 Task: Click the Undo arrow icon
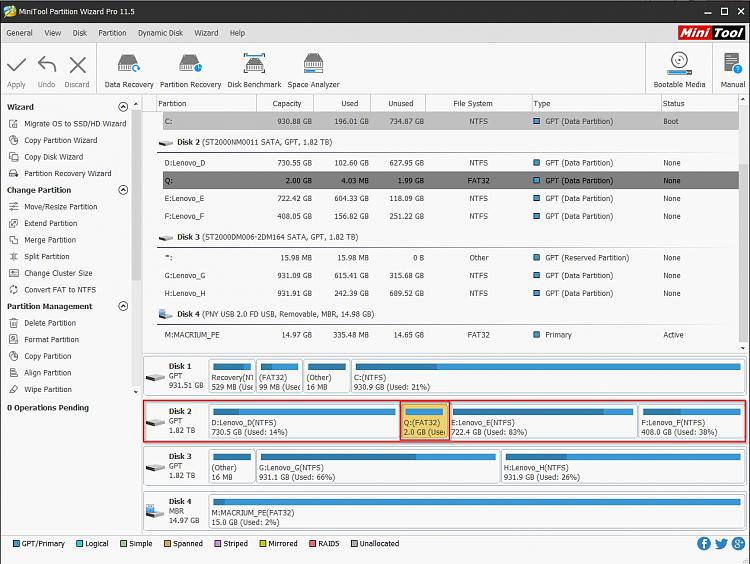pyautogui.click(x=47, y=65)
